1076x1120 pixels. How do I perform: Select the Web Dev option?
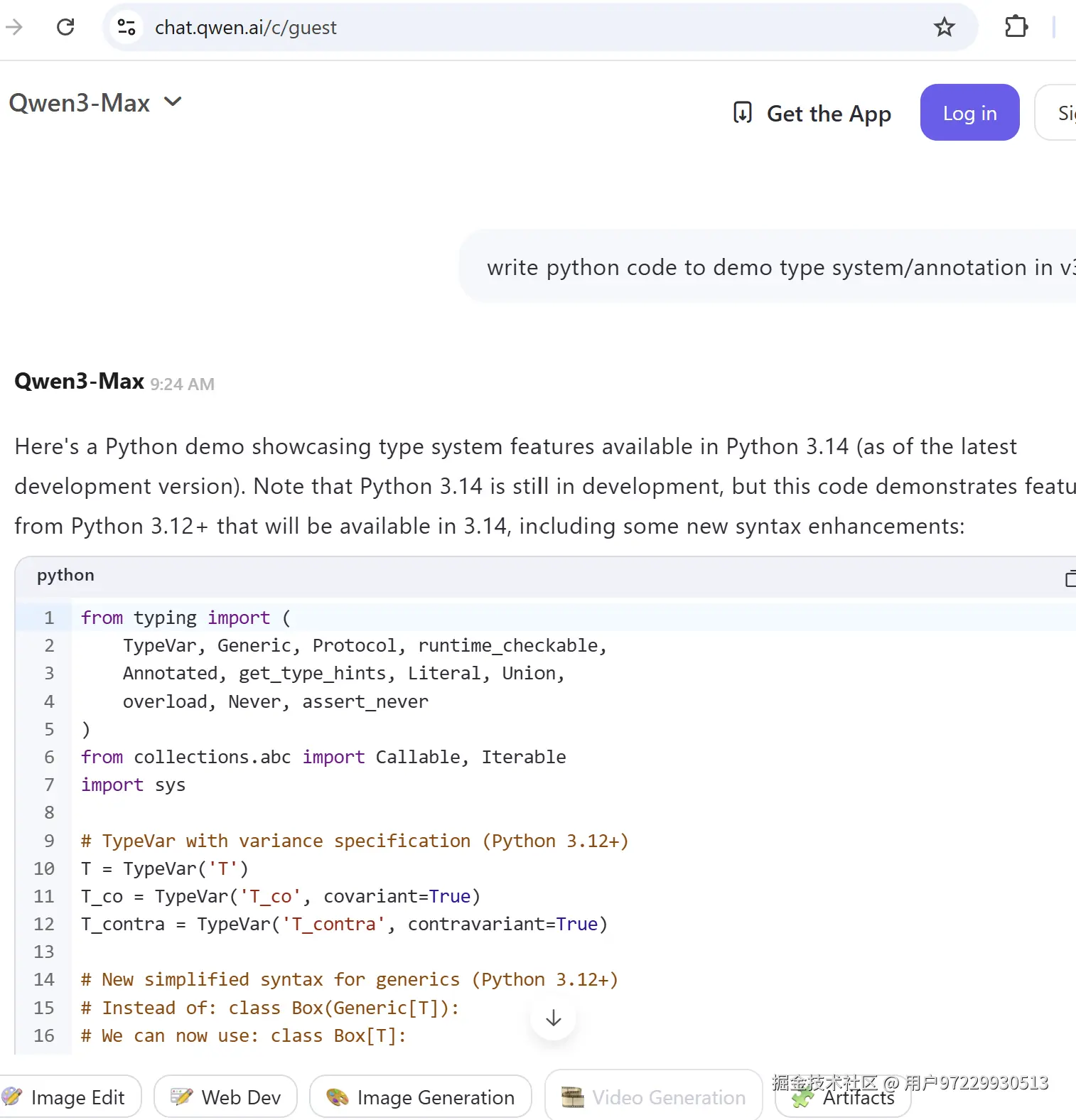pos(226,1097)
